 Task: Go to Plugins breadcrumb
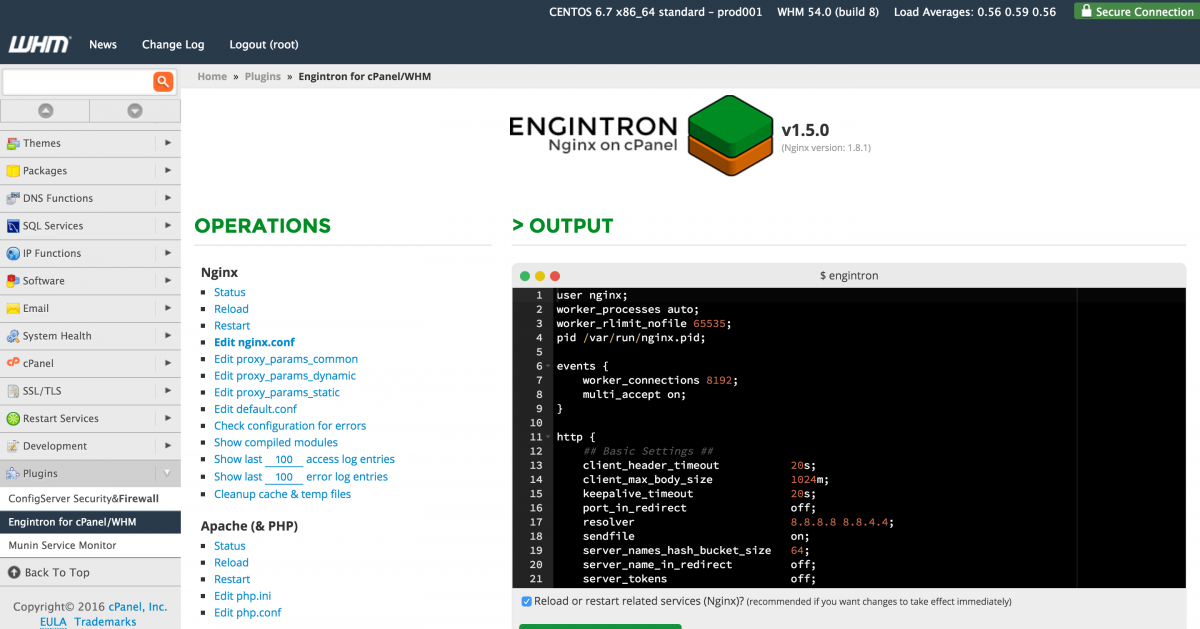(263, 76)
